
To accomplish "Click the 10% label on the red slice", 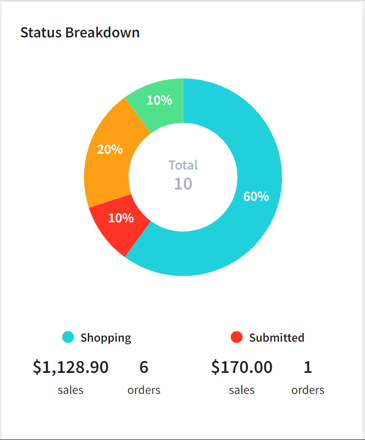I will click(121, 218).
